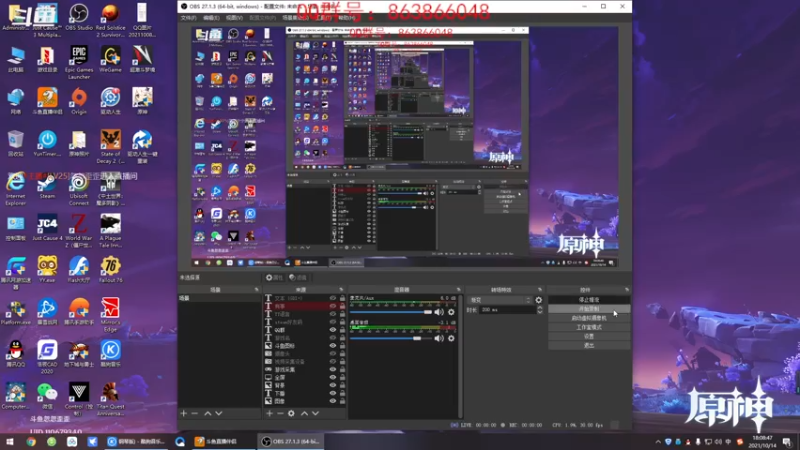Open the Windows Start button
The image size is (800, 450).
(x=9, y=442)
